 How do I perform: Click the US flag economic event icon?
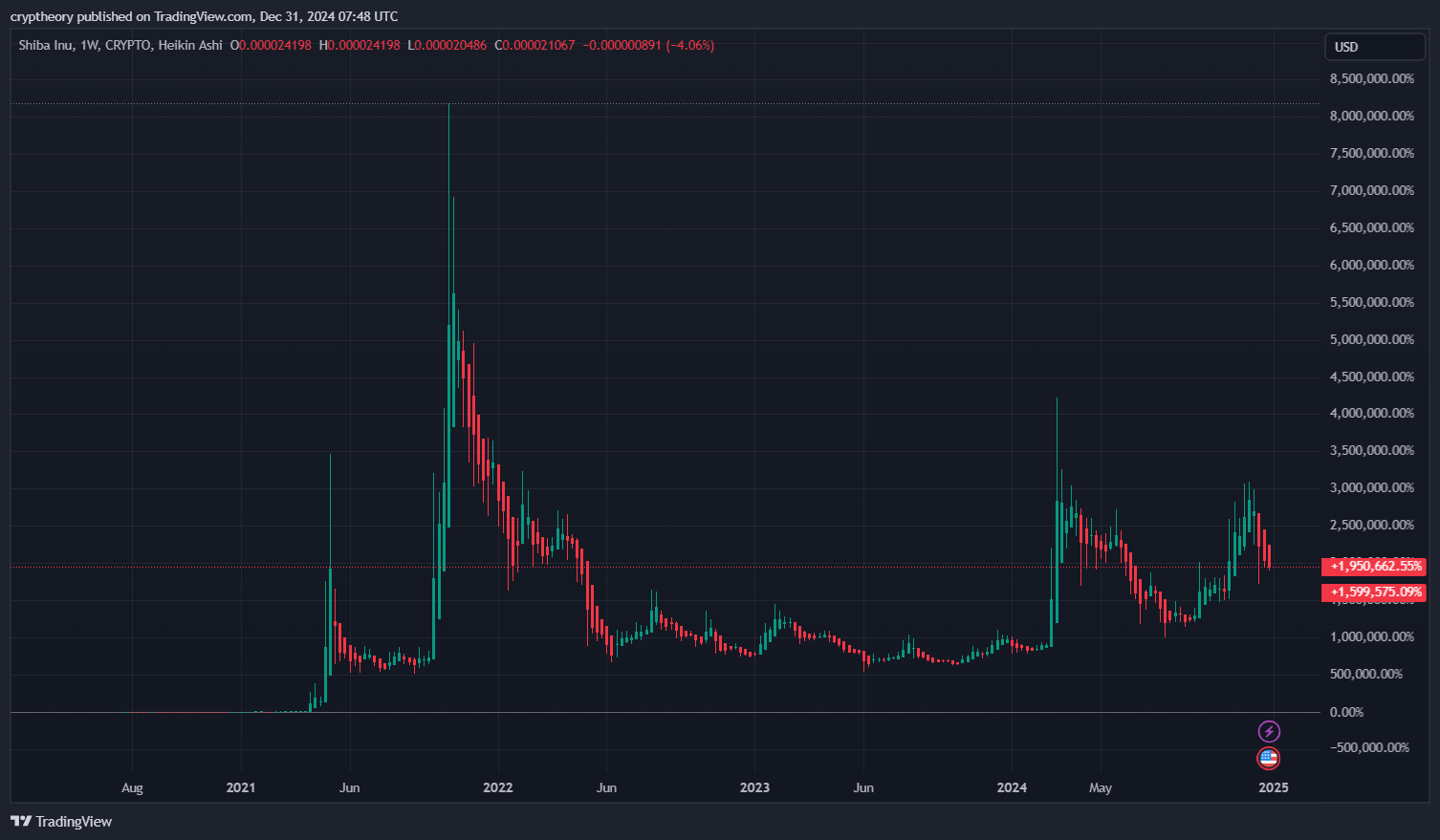(1269, 759)
